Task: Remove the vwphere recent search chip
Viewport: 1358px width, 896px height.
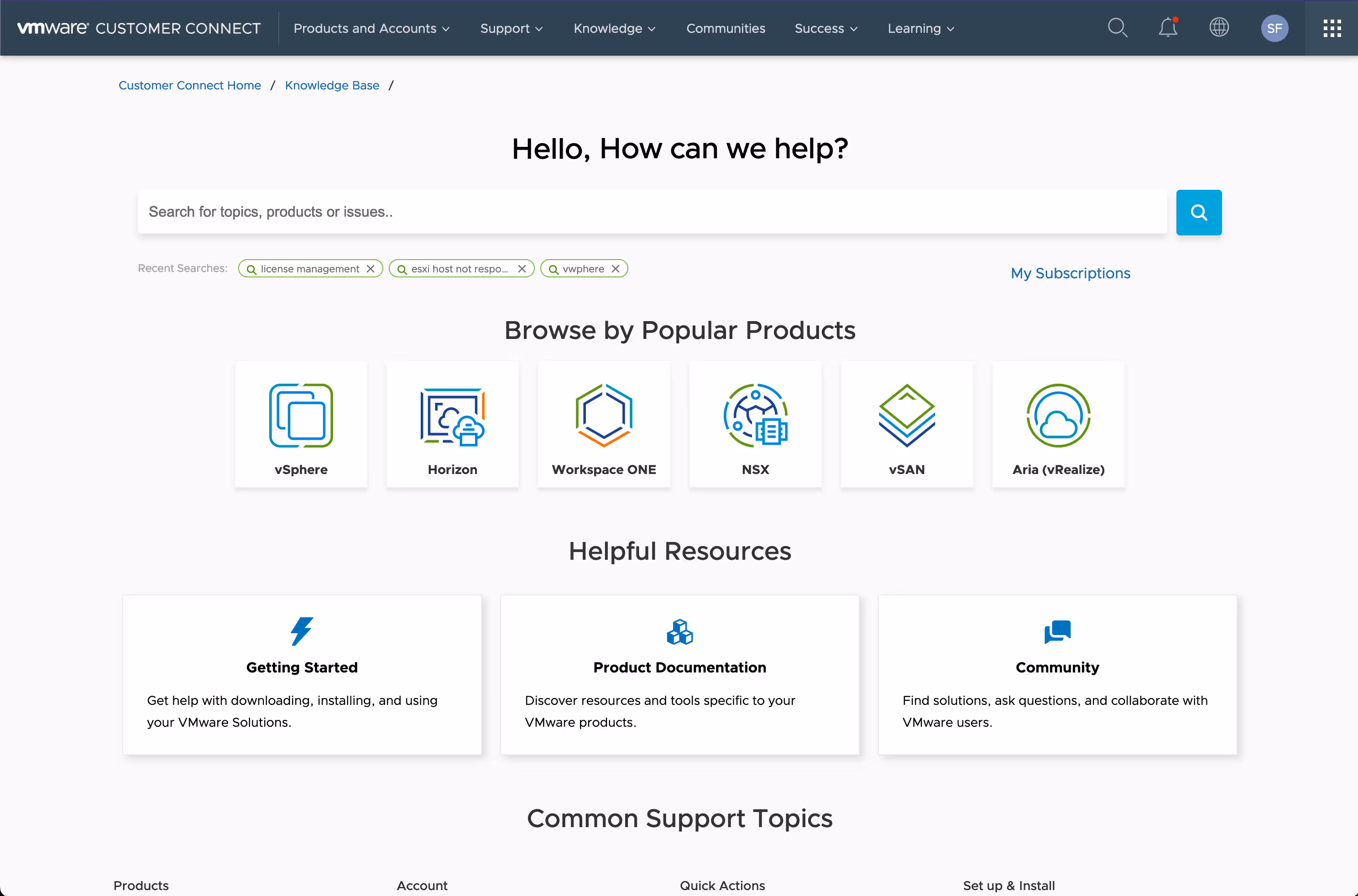Action: pyautogui.click(x=616, y=269)
